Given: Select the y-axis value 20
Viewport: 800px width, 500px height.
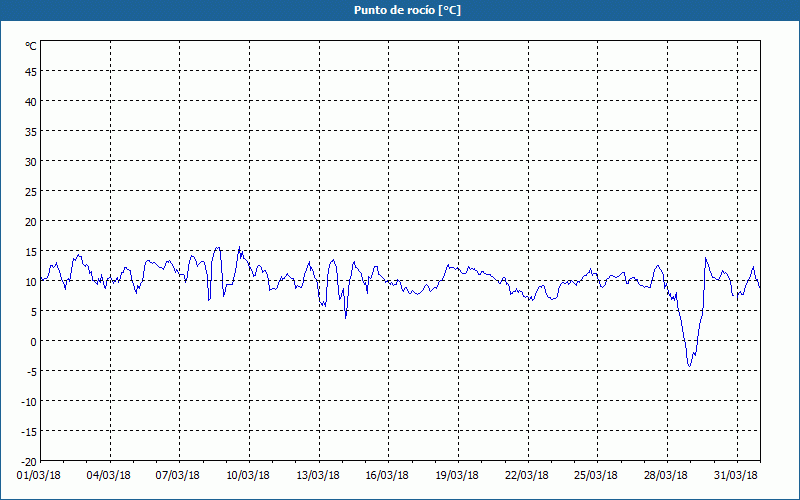Looking at the screenshot, I should click(x=31, y=222).
